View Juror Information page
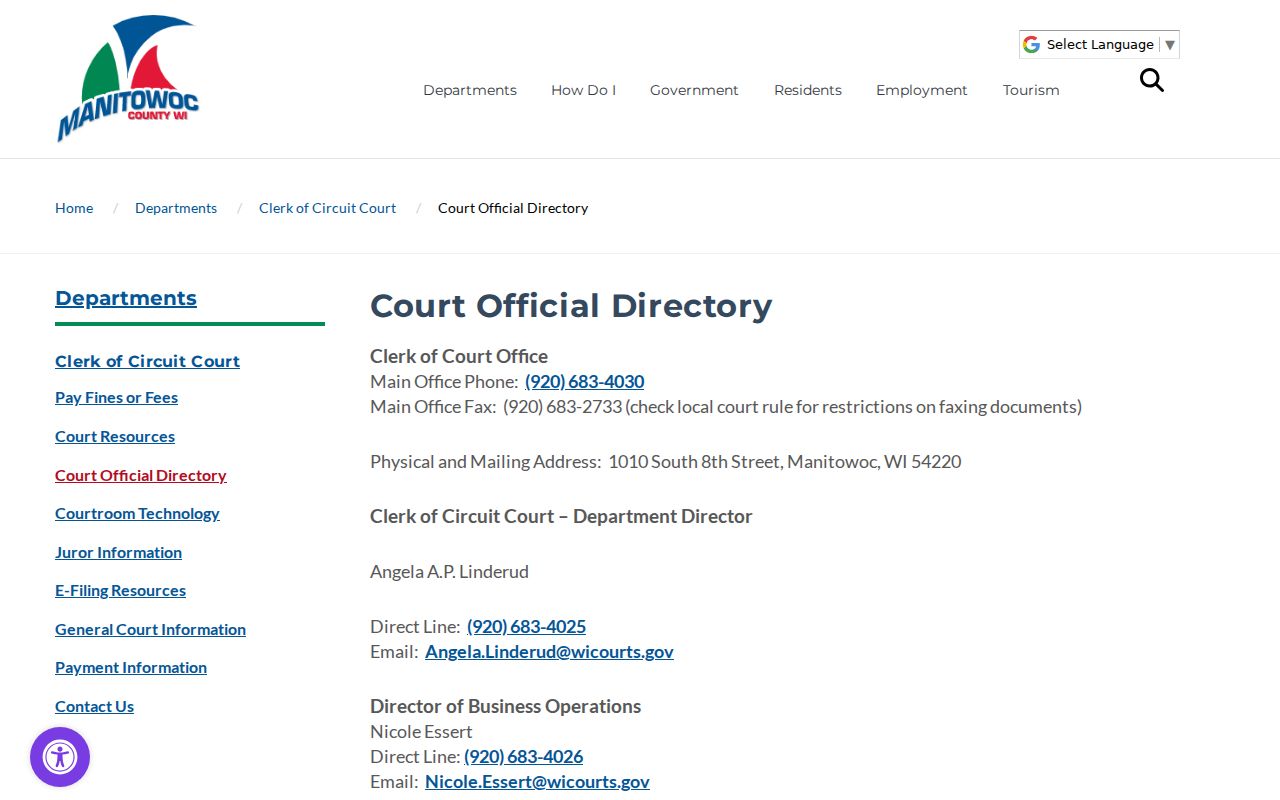This screenshot has width=1280, height=800. (118, 553)
